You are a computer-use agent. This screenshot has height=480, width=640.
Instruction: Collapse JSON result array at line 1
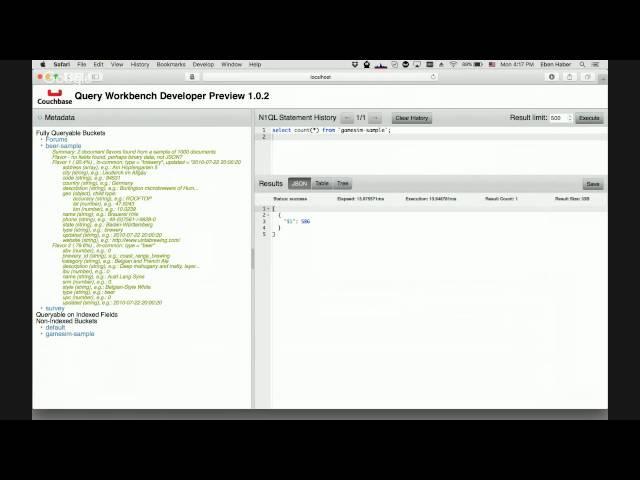click(x=268, y=209)
